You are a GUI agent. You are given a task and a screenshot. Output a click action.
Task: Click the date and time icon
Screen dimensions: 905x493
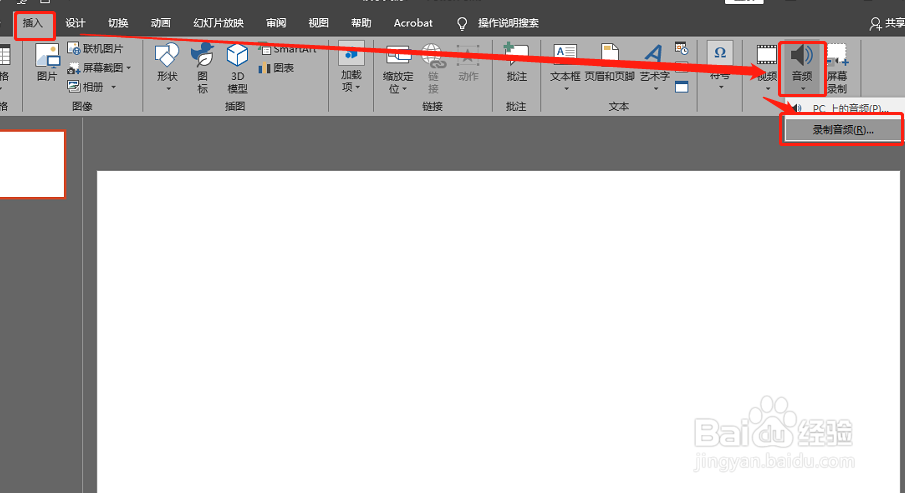(682, 48)
